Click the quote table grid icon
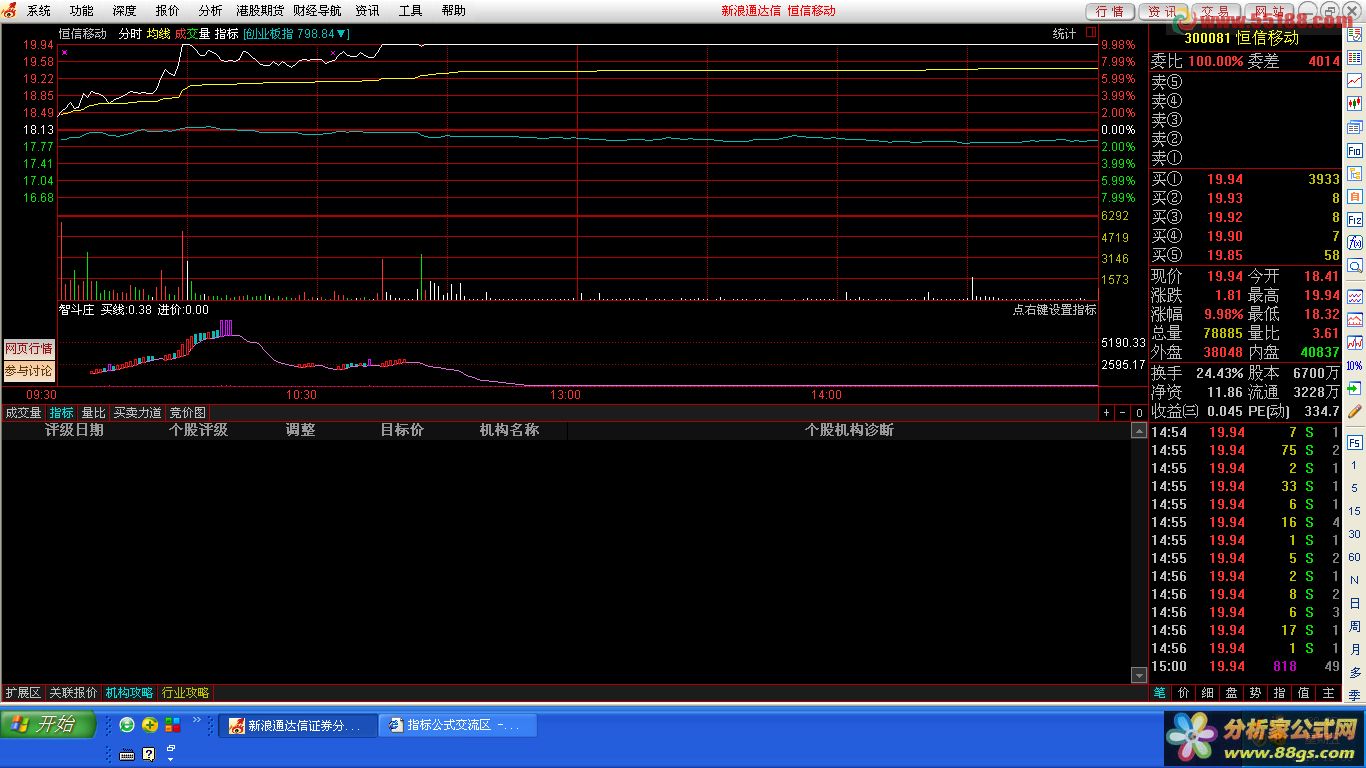This screenshot has width=1366, height=768. click(1355, 58)
